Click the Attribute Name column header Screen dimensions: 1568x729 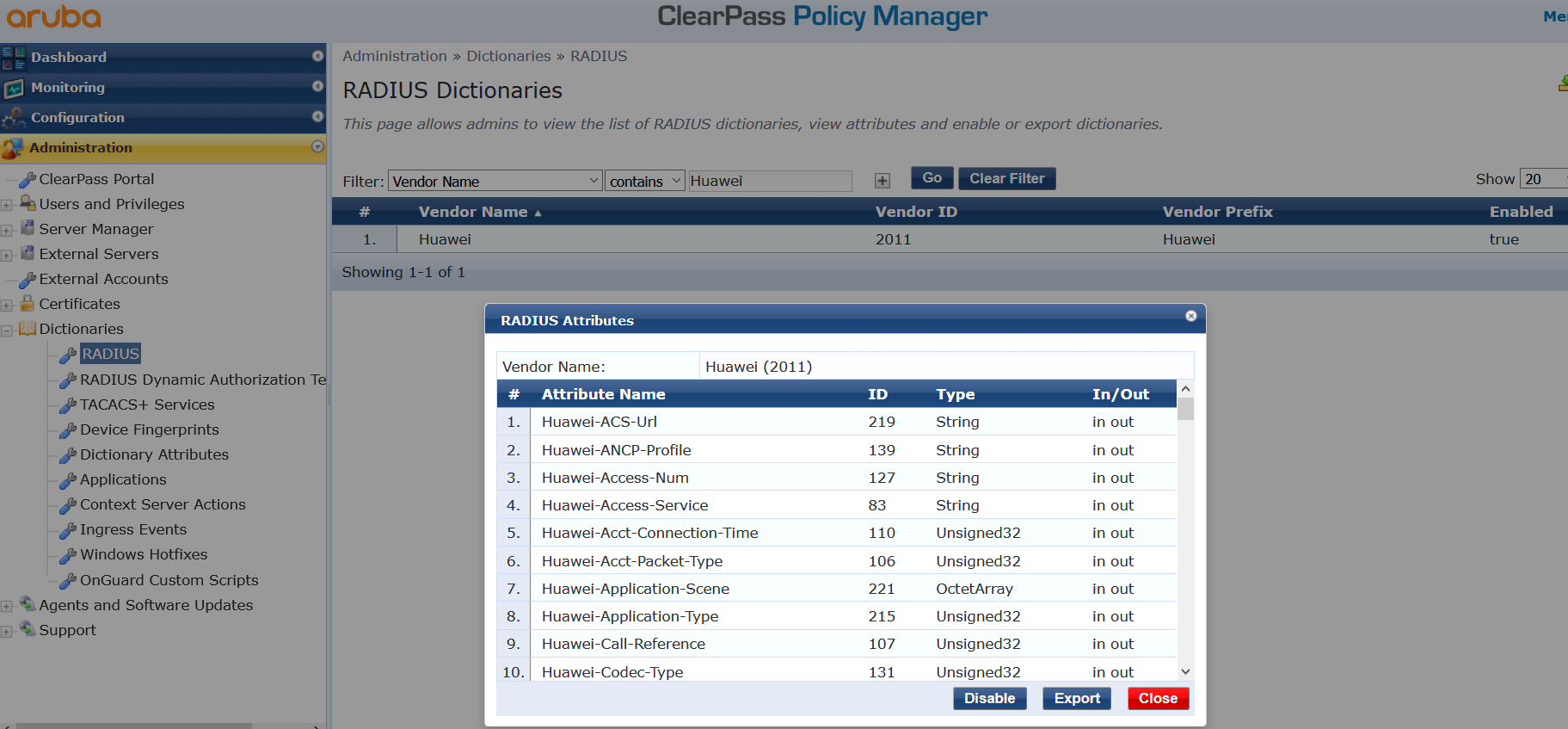[x=603, y=394]
